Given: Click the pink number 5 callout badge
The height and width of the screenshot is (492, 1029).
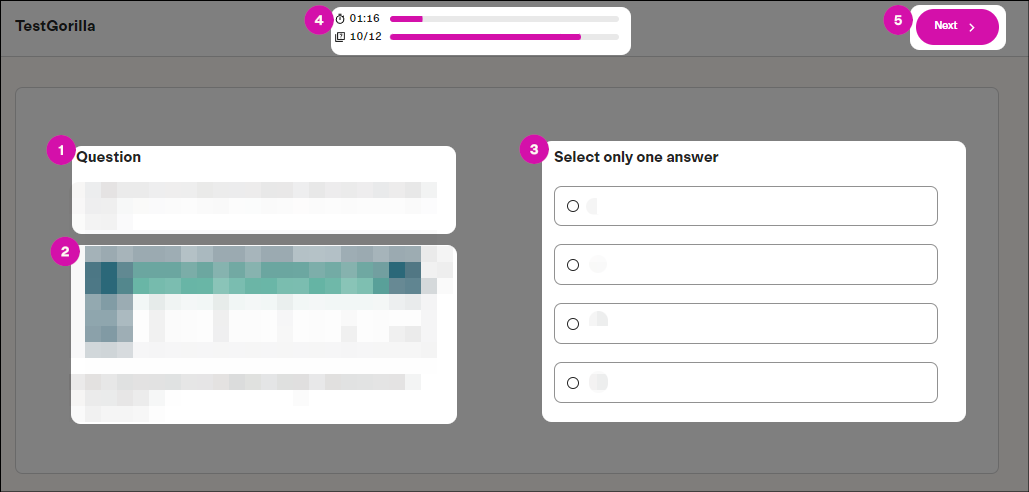Looking at the screenshot, I should [x=898, y=20].
